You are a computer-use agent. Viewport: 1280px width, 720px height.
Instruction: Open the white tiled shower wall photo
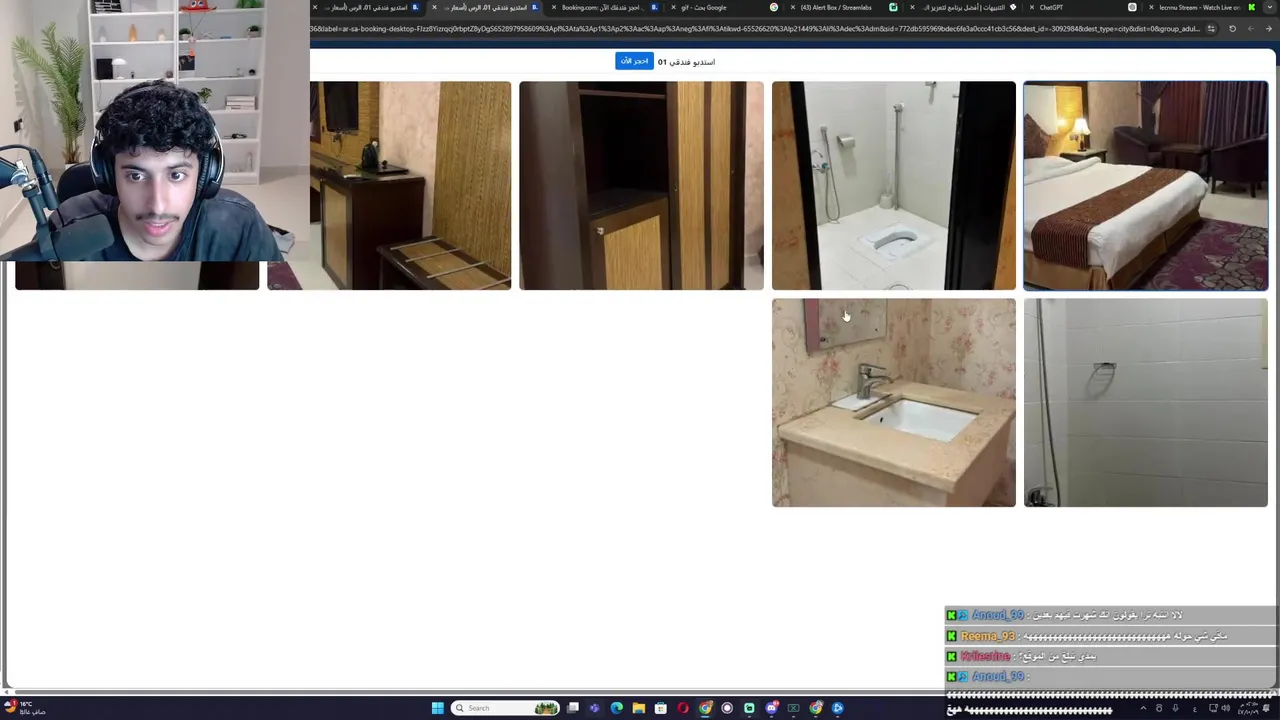coord(1145,402)
